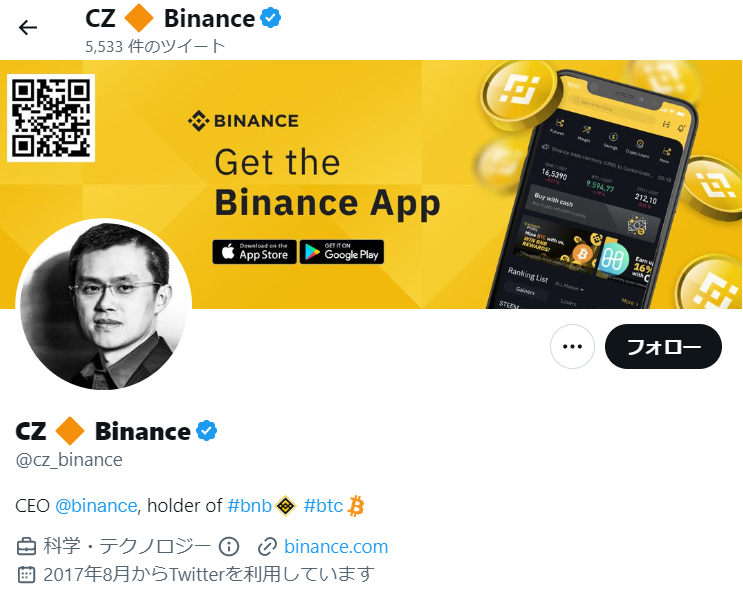
Task: Click the App Store badge in banner
Action: [x=254, y=252]
